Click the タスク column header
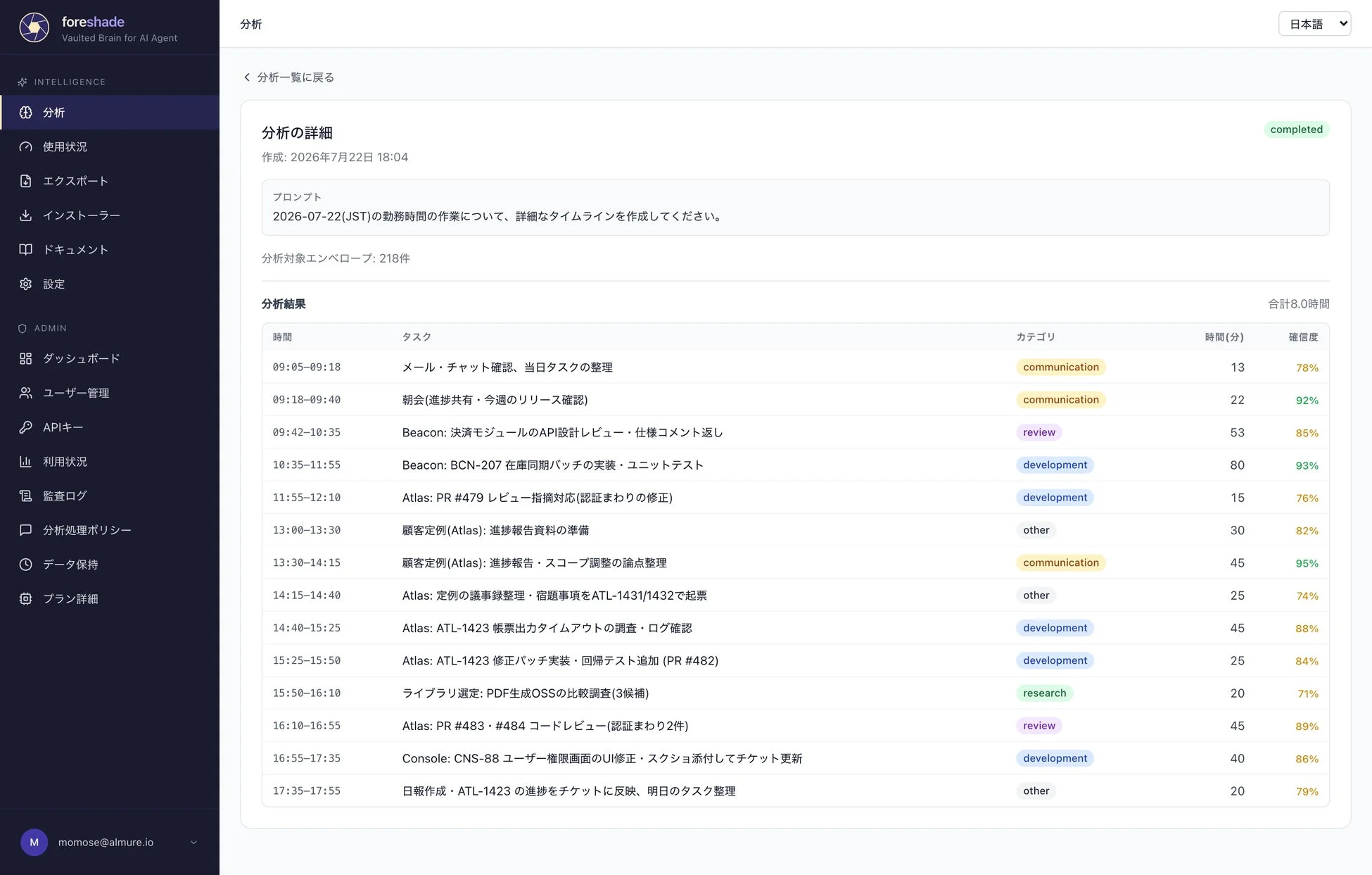 (417, 337)
